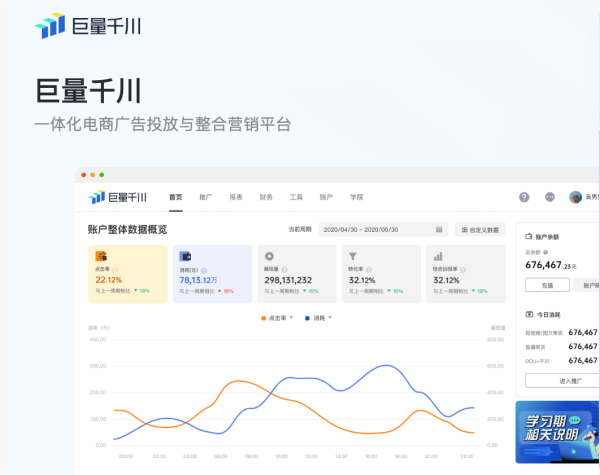Click the 78,13.12万 spend value
The height and width of the screenshot is (475, 600).
[x=198, y=280]
